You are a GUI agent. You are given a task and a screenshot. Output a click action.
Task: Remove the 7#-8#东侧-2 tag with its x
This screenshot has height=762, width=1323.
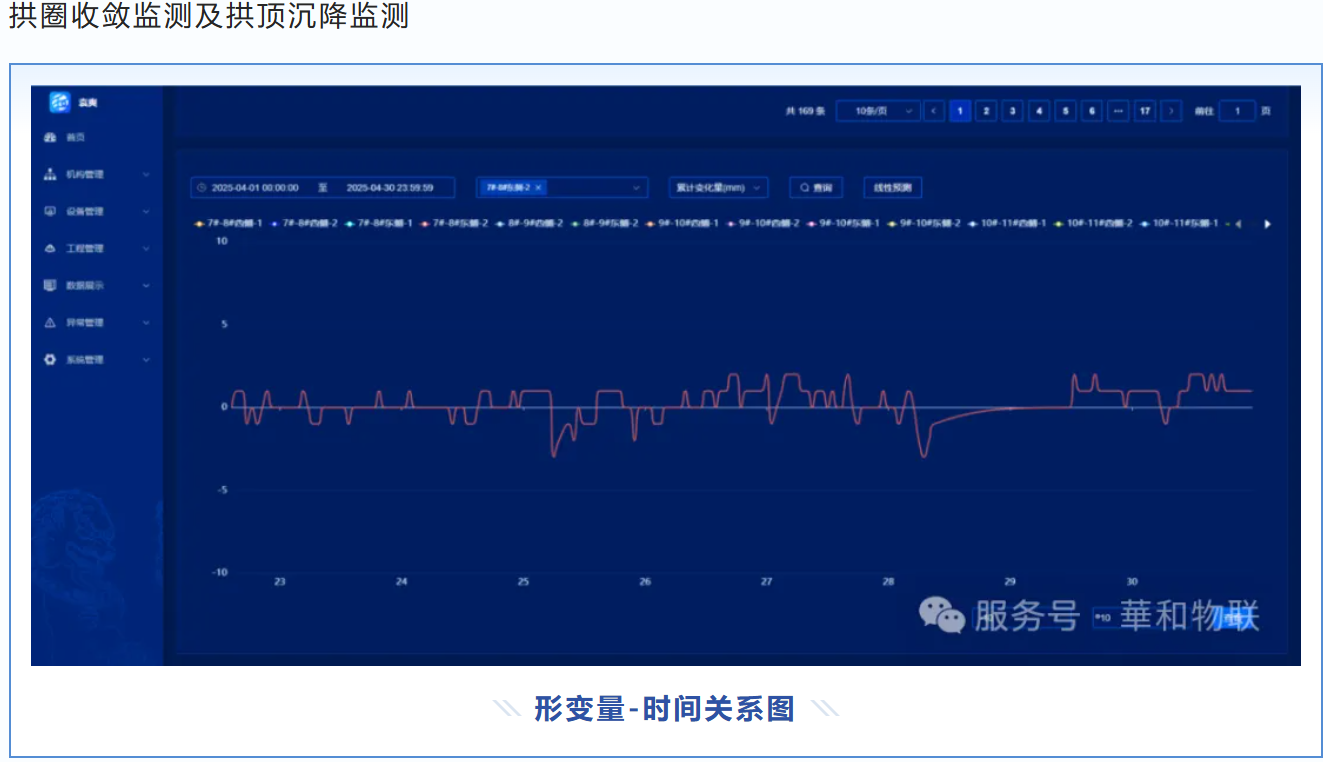[x=538, y=187]
